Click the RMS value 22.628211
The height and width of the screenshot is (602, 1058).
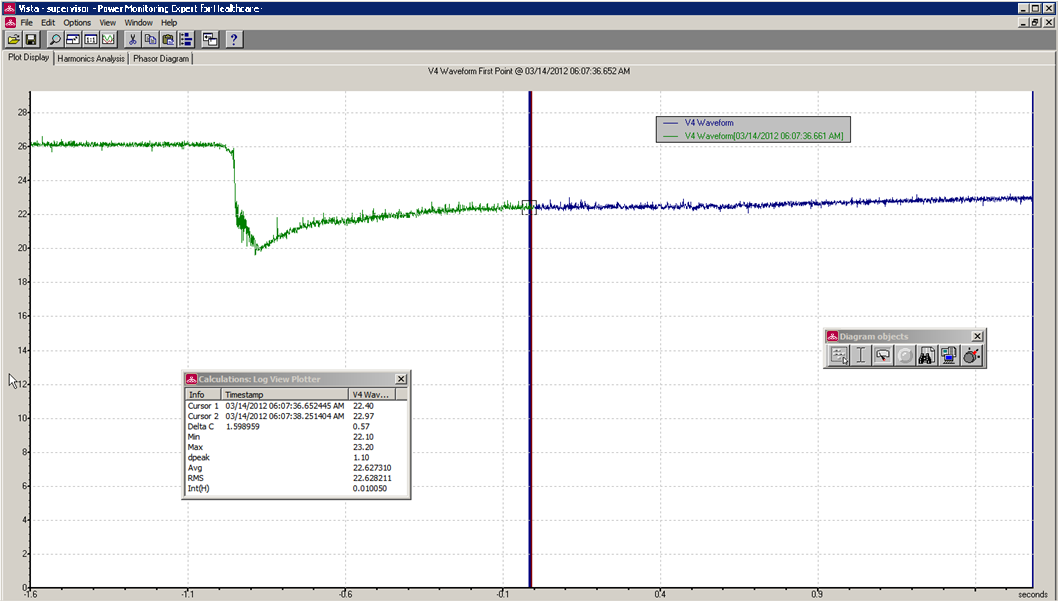tap(372, 478)
